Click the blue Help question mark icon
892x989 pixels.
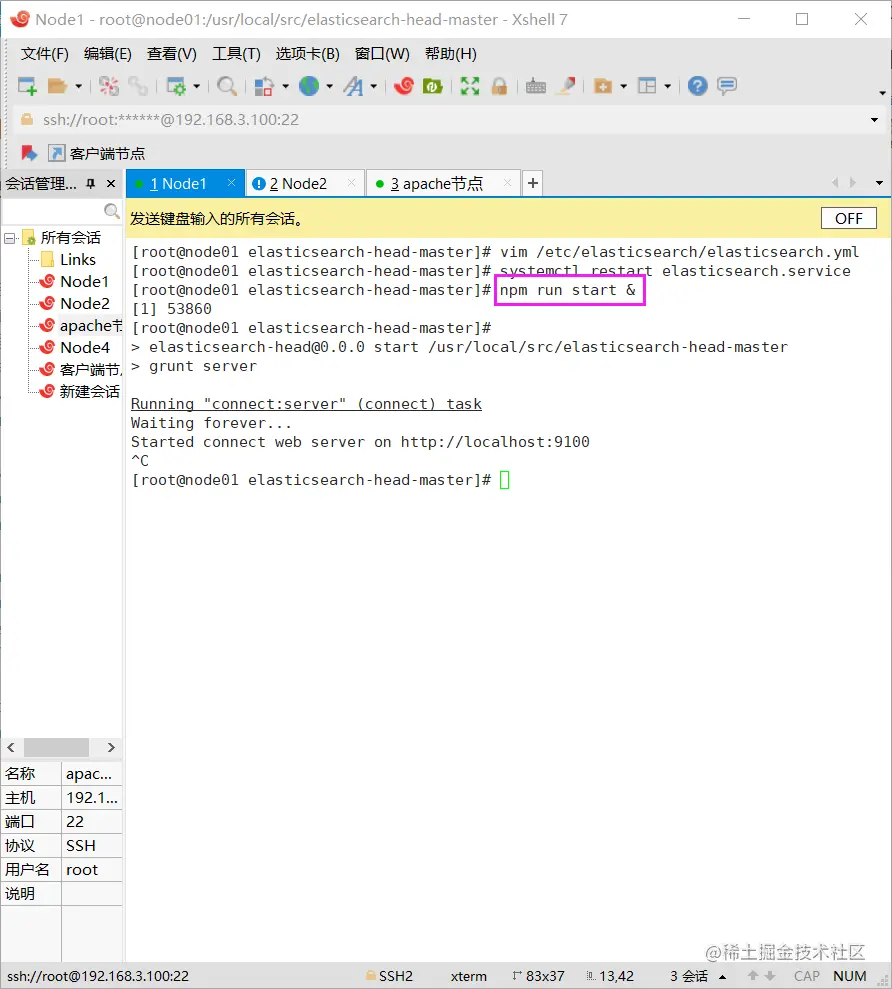click(698, 86)
